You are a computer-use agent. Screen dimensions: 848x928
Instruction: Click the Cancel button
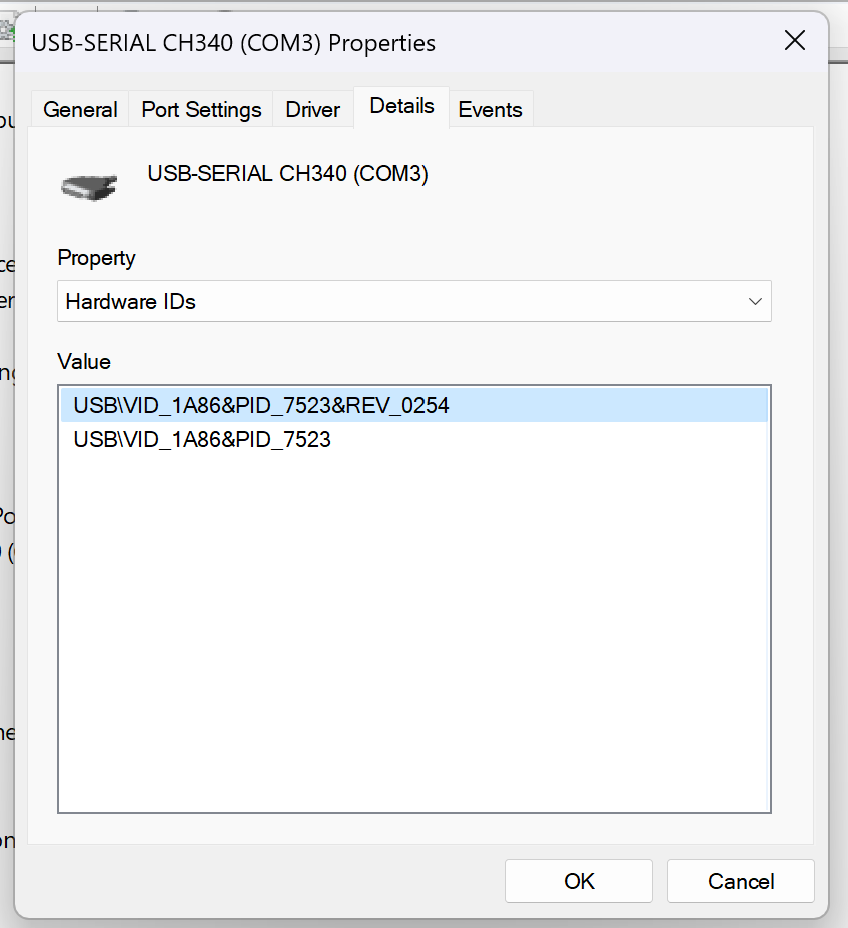pyautogui.click(x=741, y=881)
